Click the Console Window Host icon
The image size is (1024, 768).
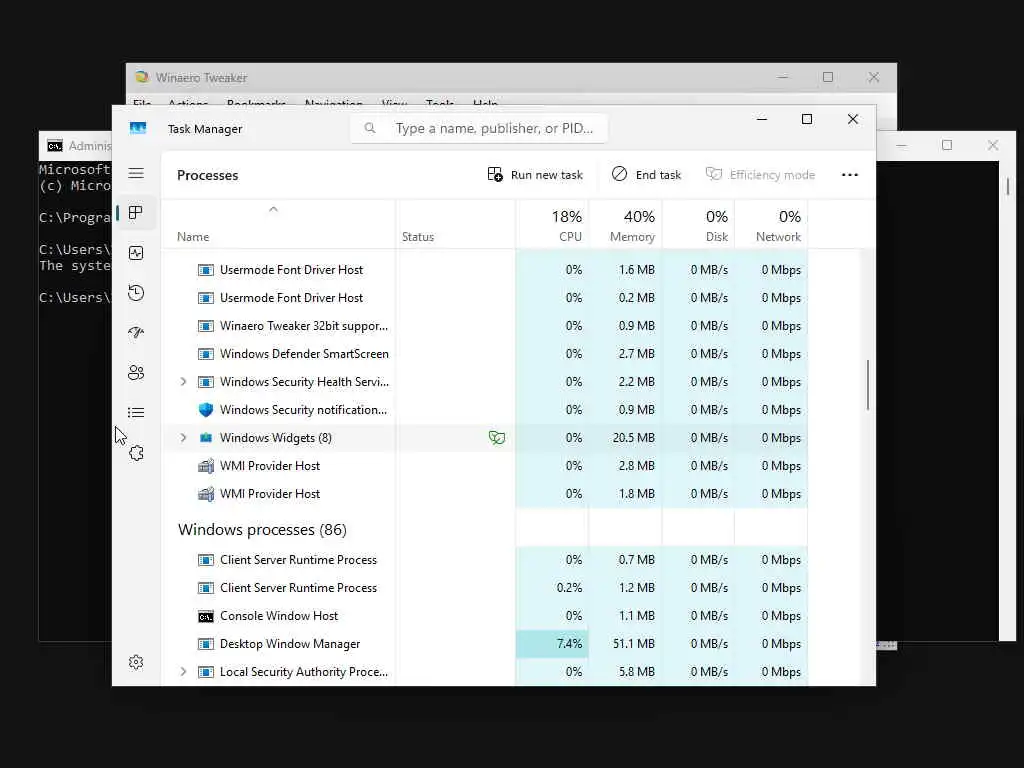tap(206, 616)
